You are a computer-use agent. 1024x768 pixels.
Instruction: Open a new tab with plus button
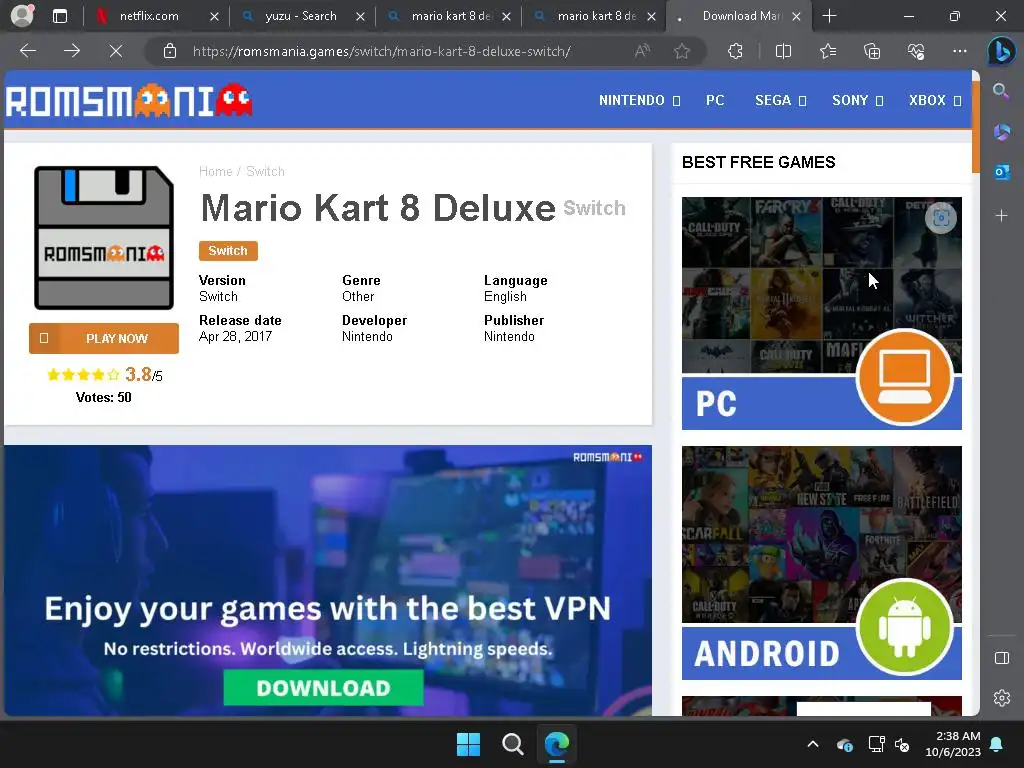coord(829,16)
